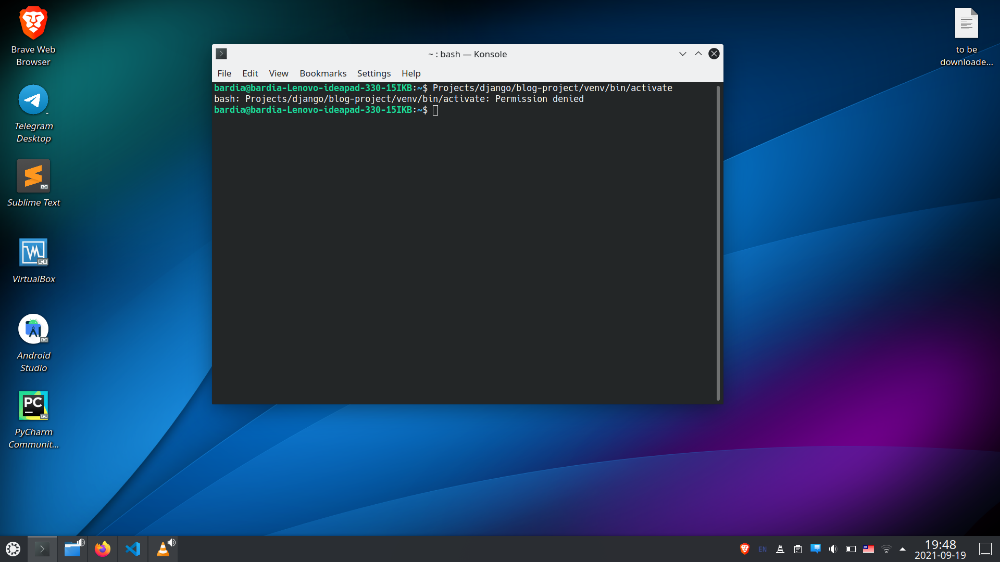
Task: Open the Brave Web Browser desktop icon
Action: click(x=33, y=24)
